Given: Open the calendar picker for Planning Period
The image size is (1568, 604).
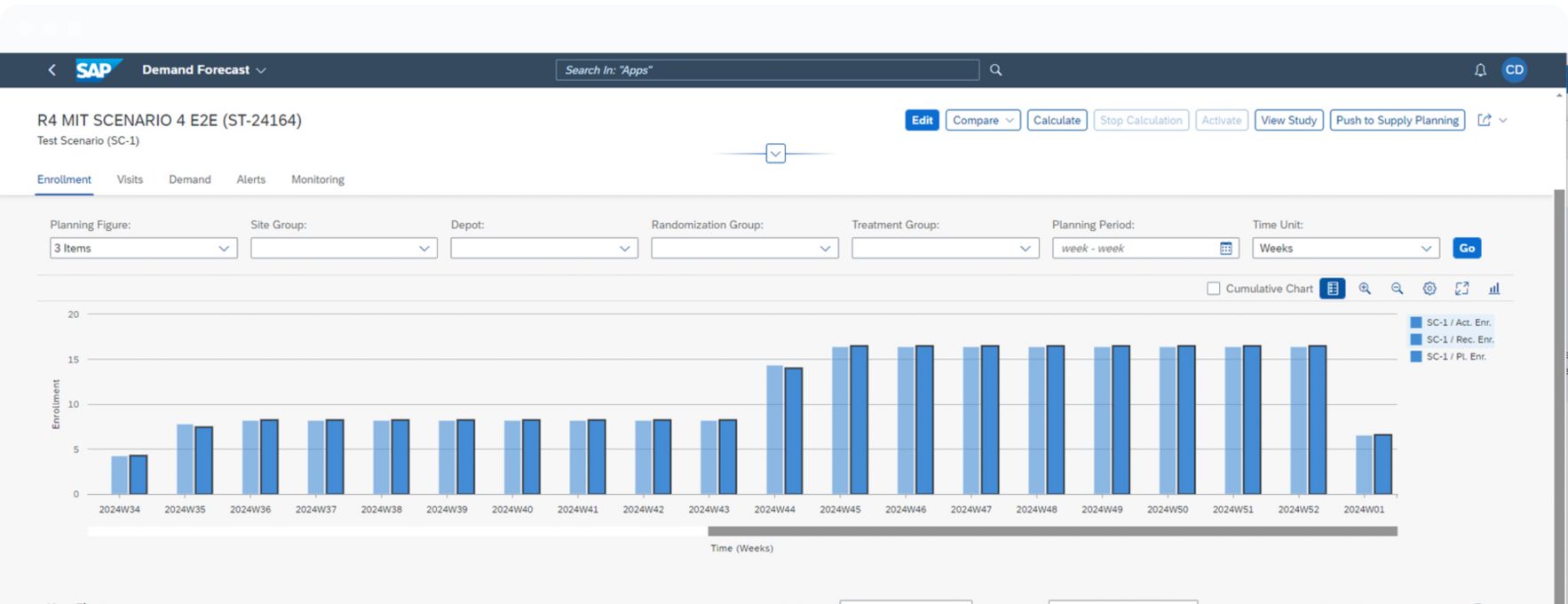Looking at the screenshot, I should click(1226, 249).
